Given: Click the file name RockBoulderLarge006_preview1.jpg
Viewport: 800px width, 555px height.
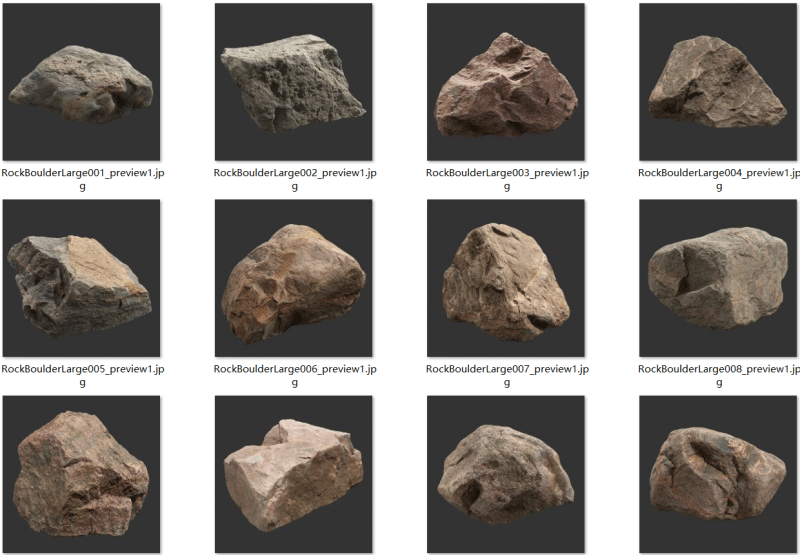Looking at the screenshot, I should [x=295, y=376].
